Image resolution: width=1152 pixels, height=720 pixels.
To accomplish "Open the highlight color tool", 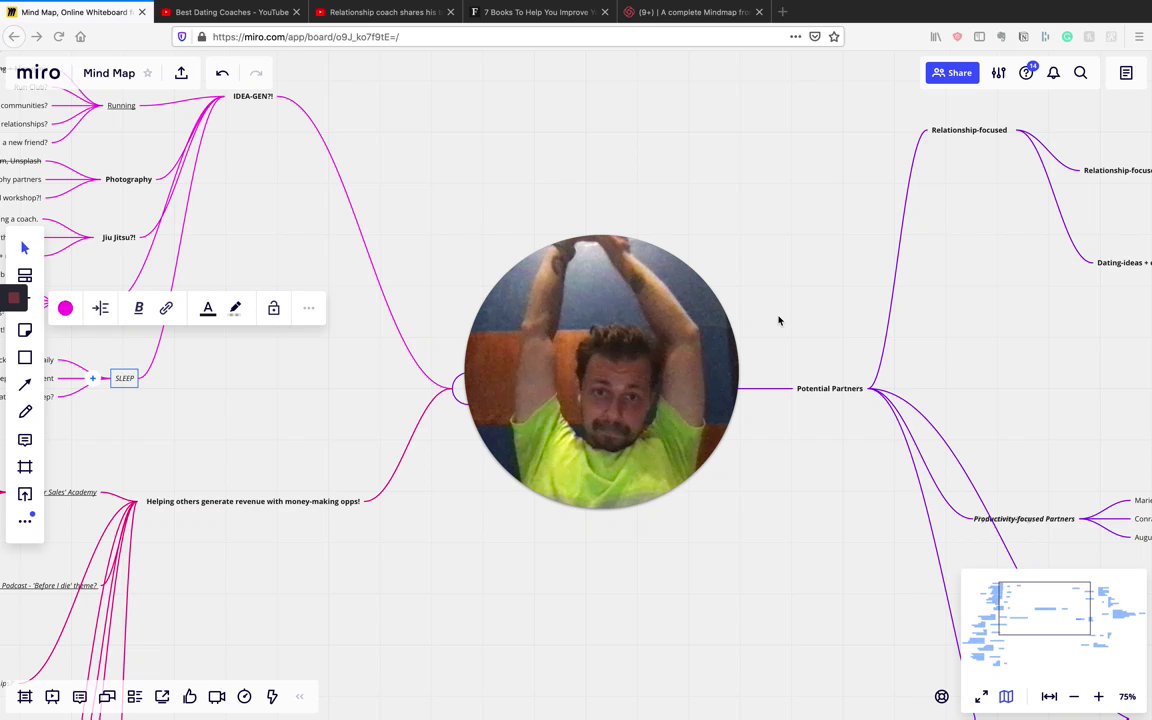I will click(x=235, y=308).
